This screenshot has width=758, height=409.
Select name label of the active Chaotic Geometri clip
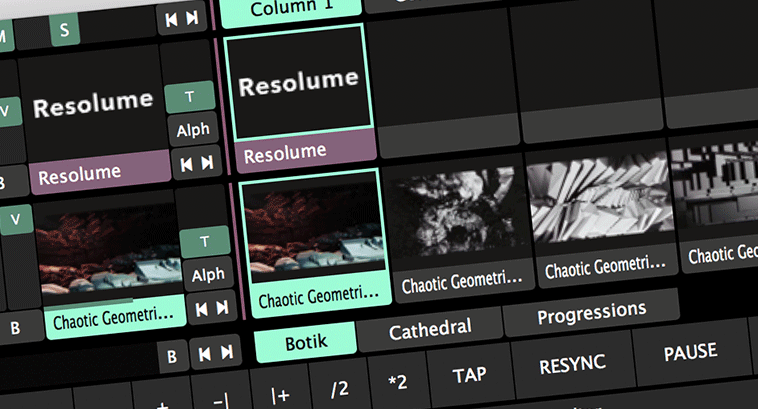tap(321, 295)
